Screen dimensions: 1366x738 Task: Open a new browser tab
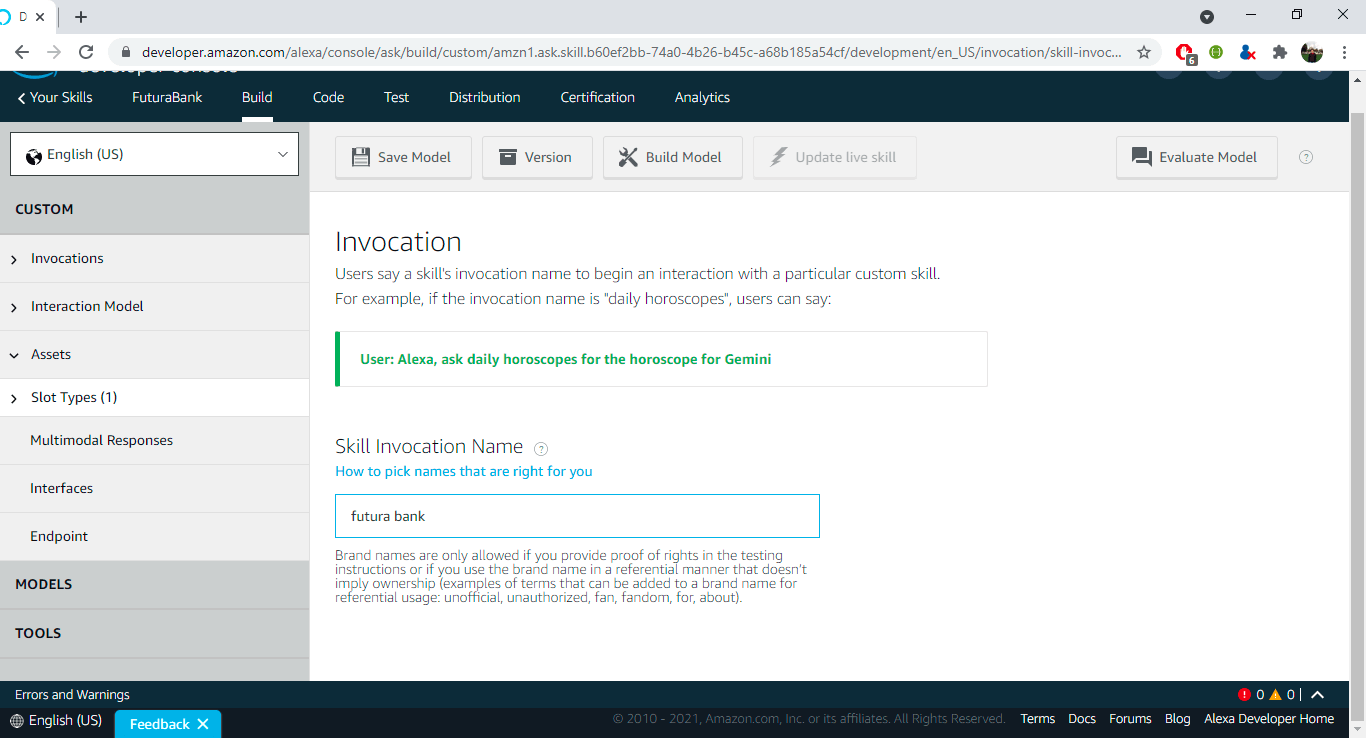[81, 16]
